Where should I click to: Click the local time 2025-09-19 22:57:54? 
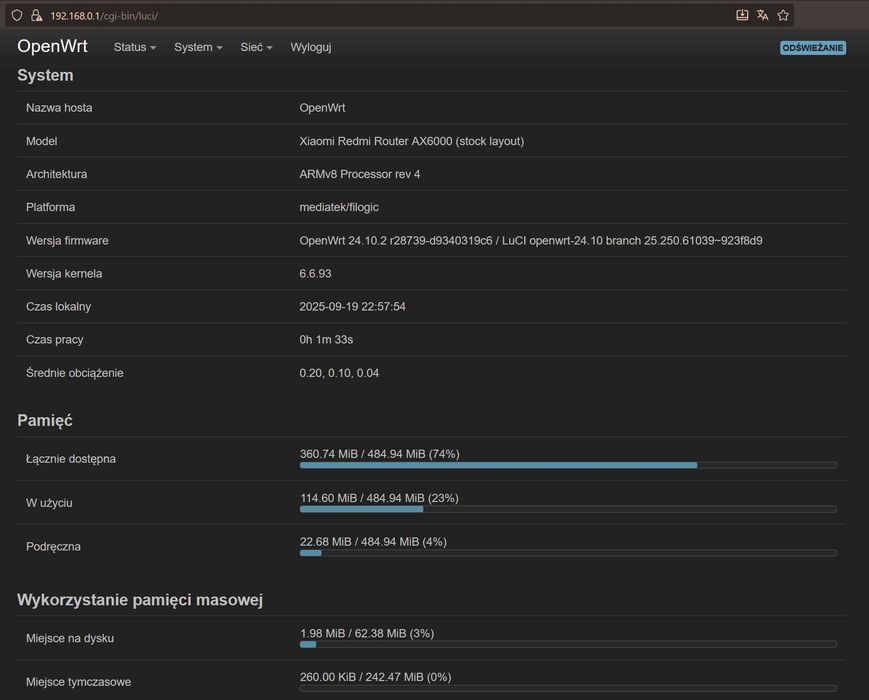[352, 306]
